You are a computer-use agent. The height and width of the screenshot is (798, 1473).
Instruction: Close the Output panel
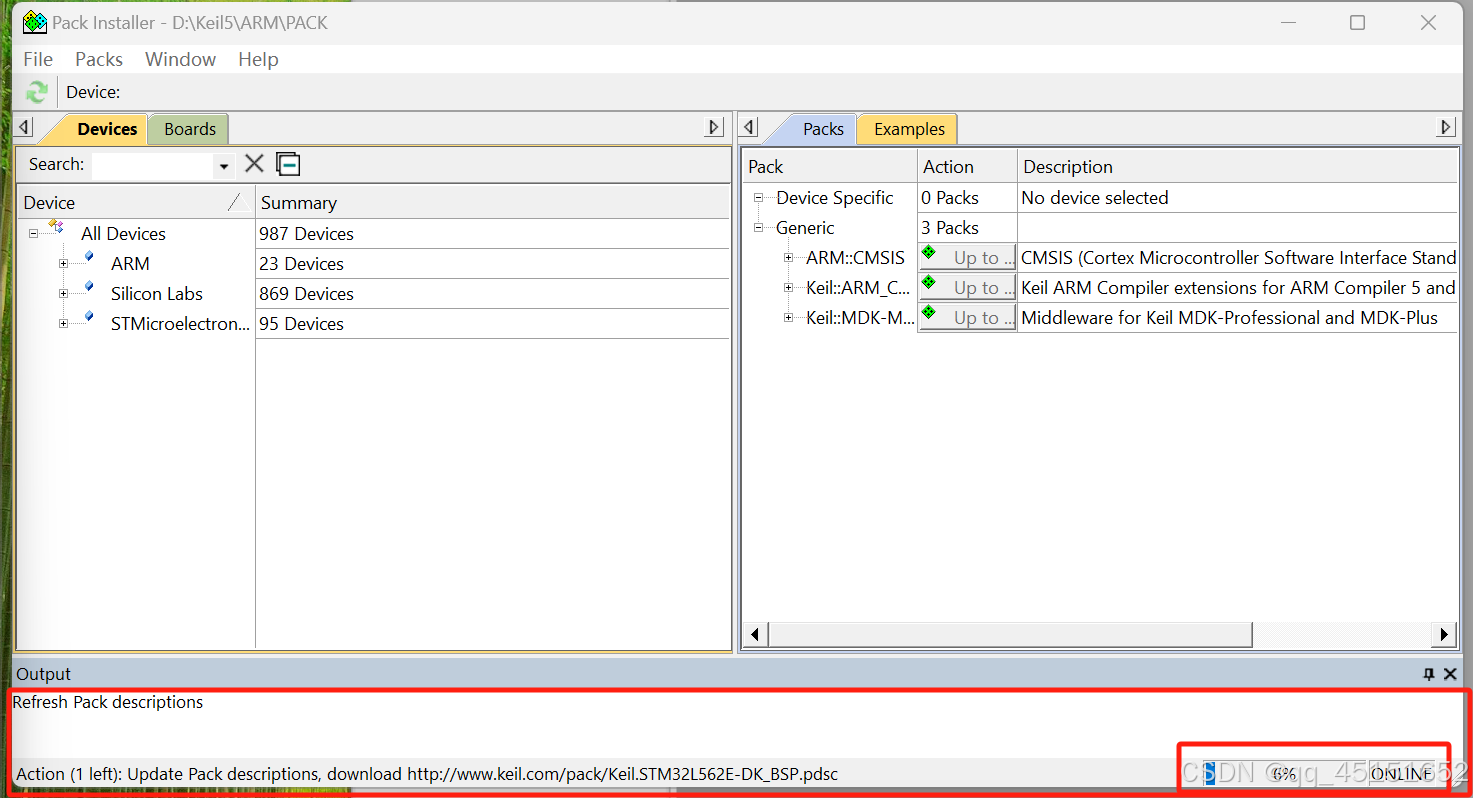(1450, 674)
